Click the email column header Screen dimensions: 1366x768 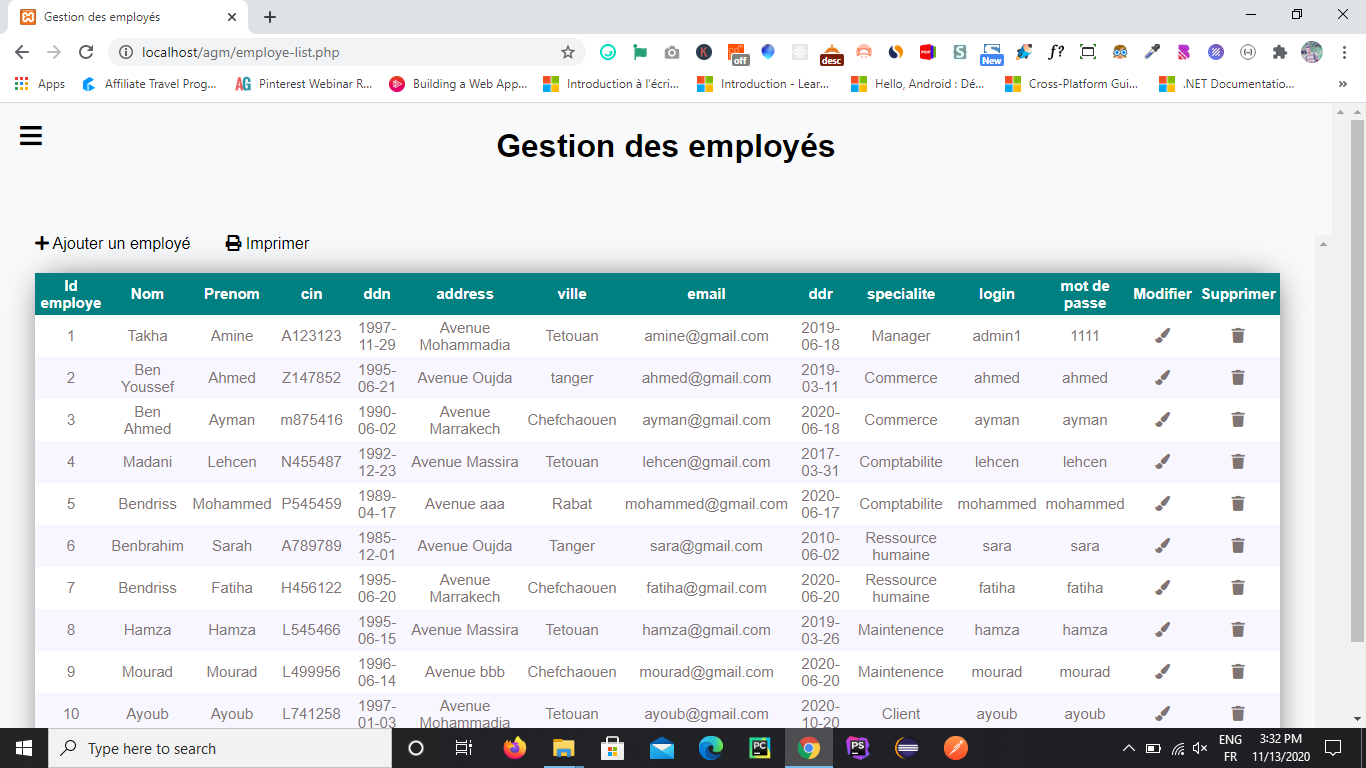pos(706,294)
